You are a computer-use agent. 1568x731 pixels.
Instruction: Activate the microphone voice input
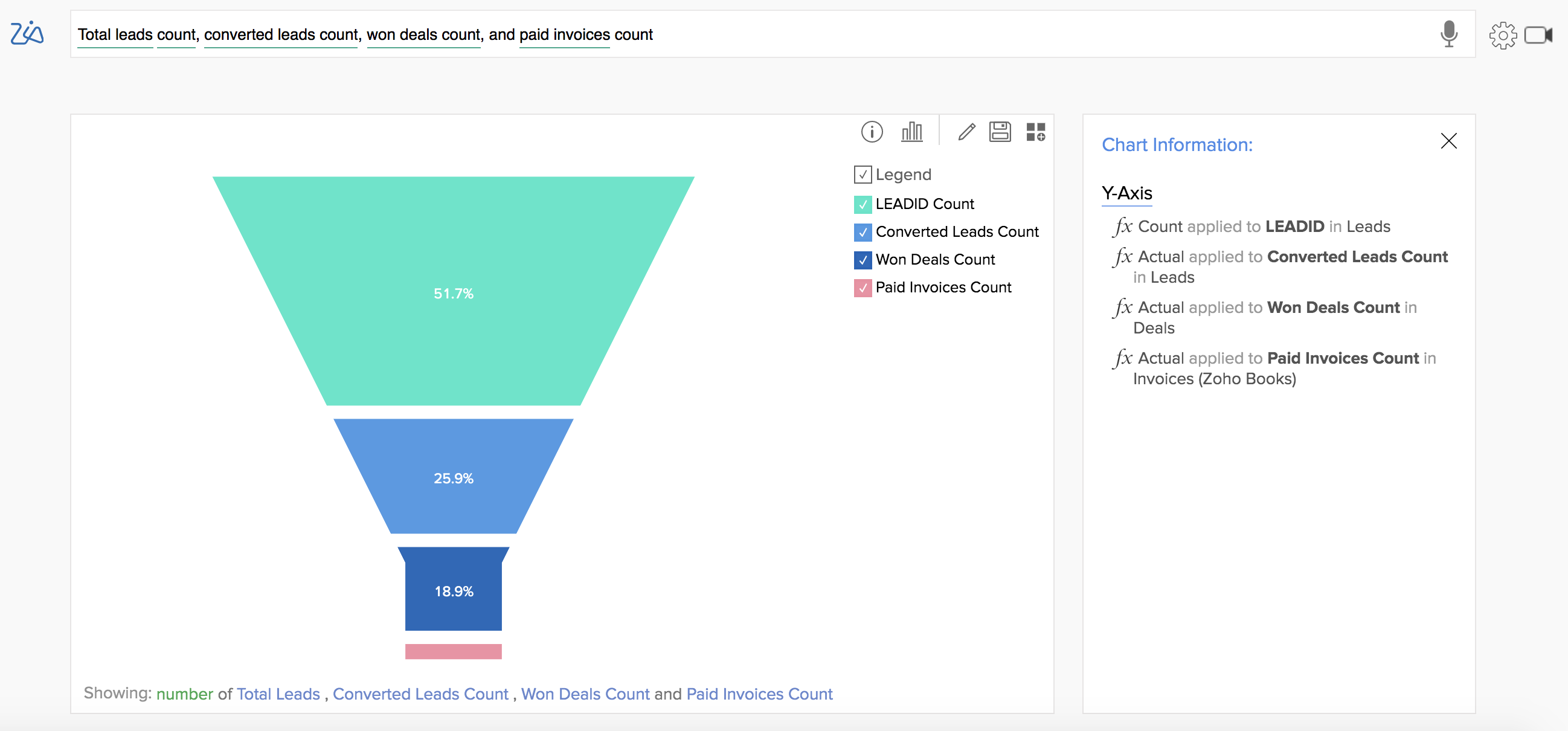tap(1448, 34)
